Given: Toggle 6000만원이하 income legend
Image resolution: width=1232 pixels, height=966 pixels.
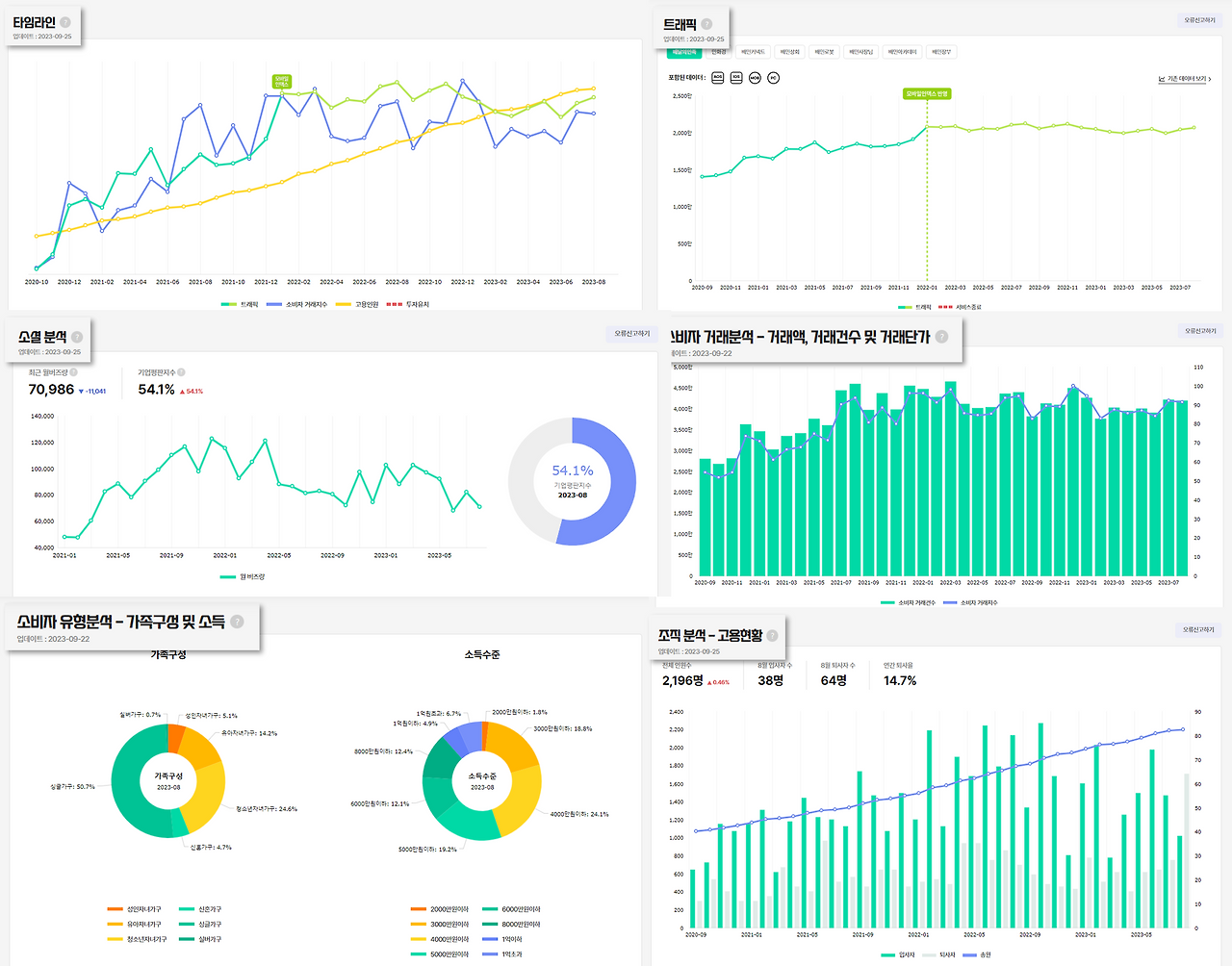Looking at the screenshot, I should 512,909.
